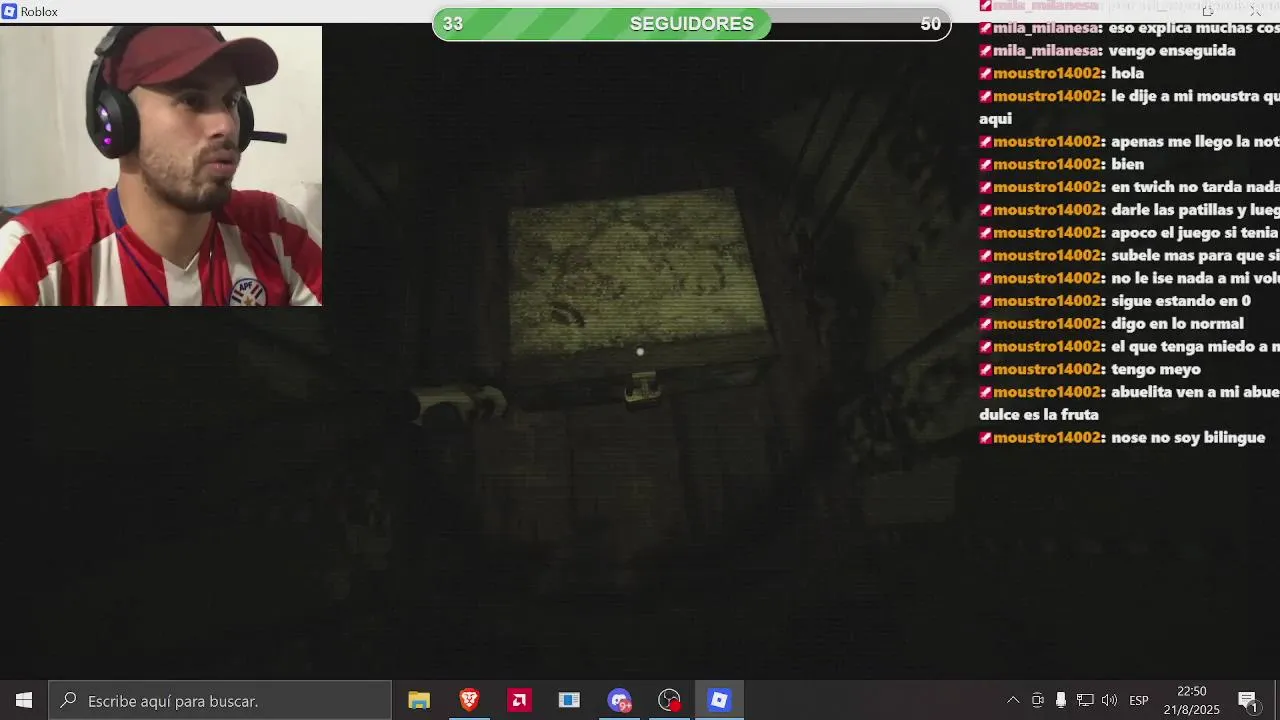Click mila_milanesa message "vengo enseguida"
Image resolution: width=1280 pixels, height=720 pixels.
point(1172,50)
